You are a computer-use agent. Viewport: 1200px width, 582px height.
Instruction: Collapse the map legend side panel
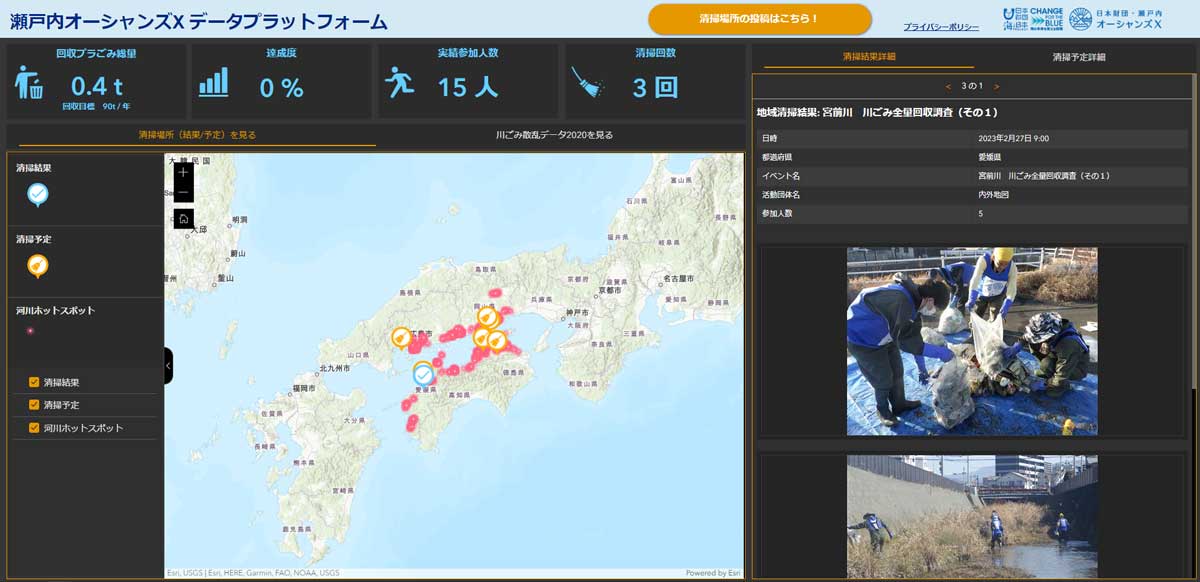168,366
